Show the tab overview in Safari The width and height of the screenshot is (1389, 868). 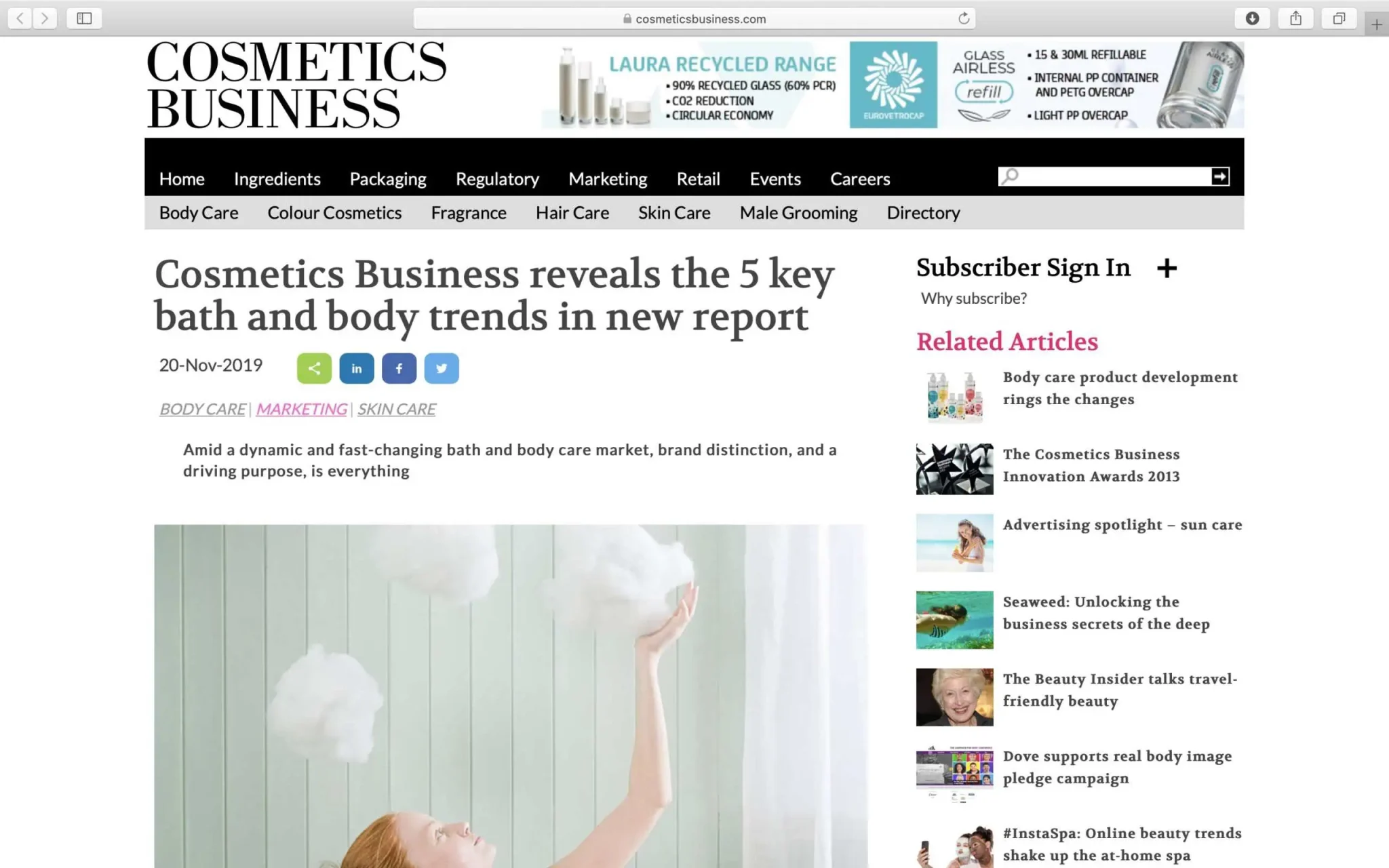tap(1339, 18)
